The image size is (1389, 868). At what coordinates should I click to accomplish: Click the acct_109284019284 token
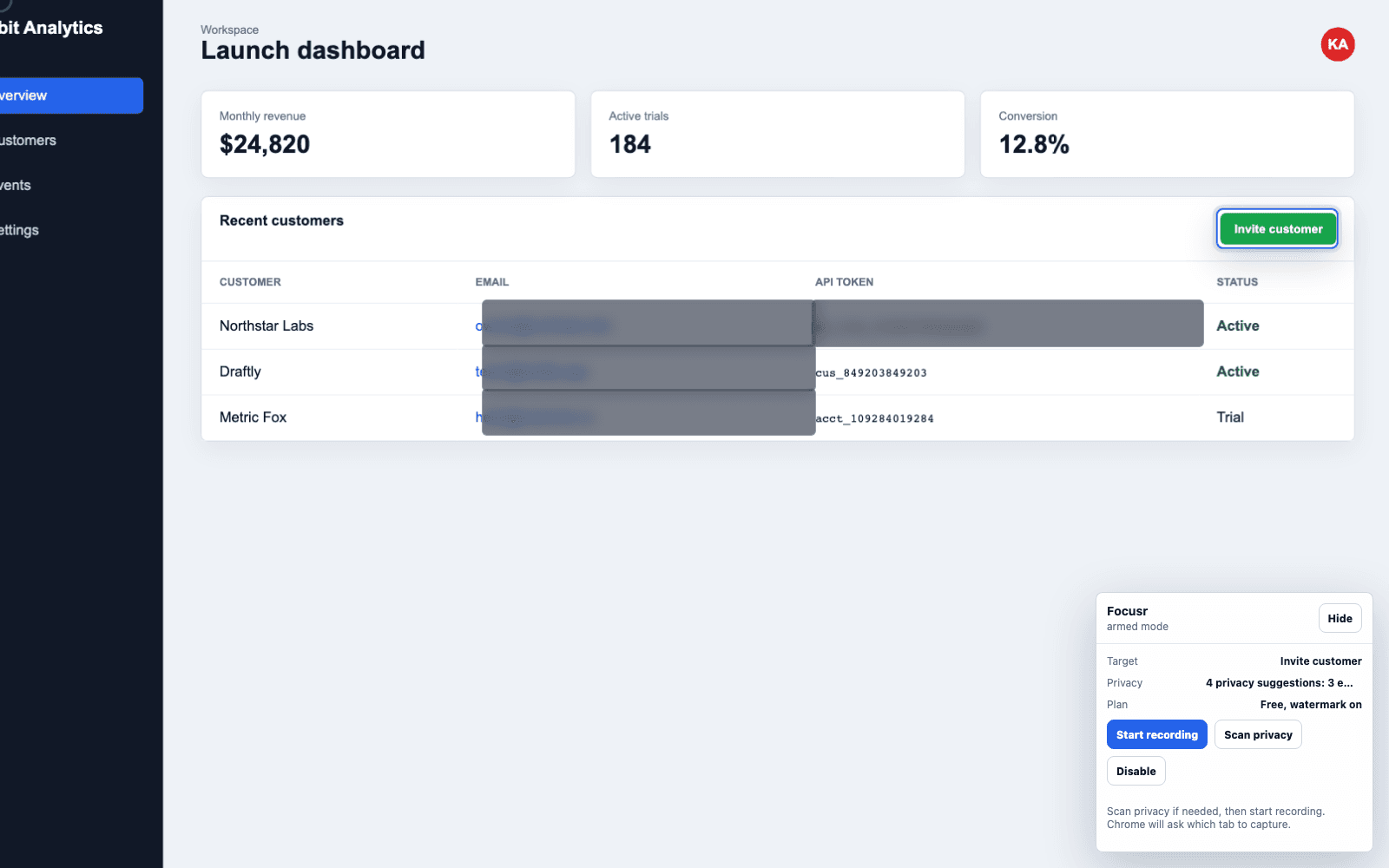point(875,418)
